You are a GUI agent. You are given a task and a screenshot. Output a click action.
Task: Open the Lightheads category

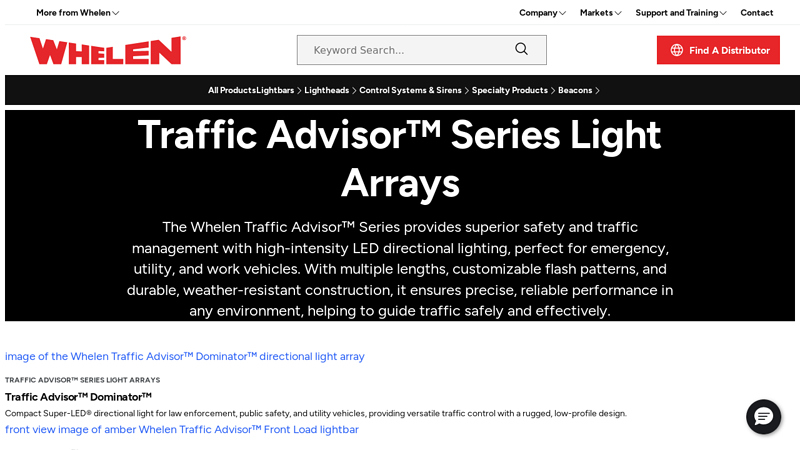[x=327, y=90]
